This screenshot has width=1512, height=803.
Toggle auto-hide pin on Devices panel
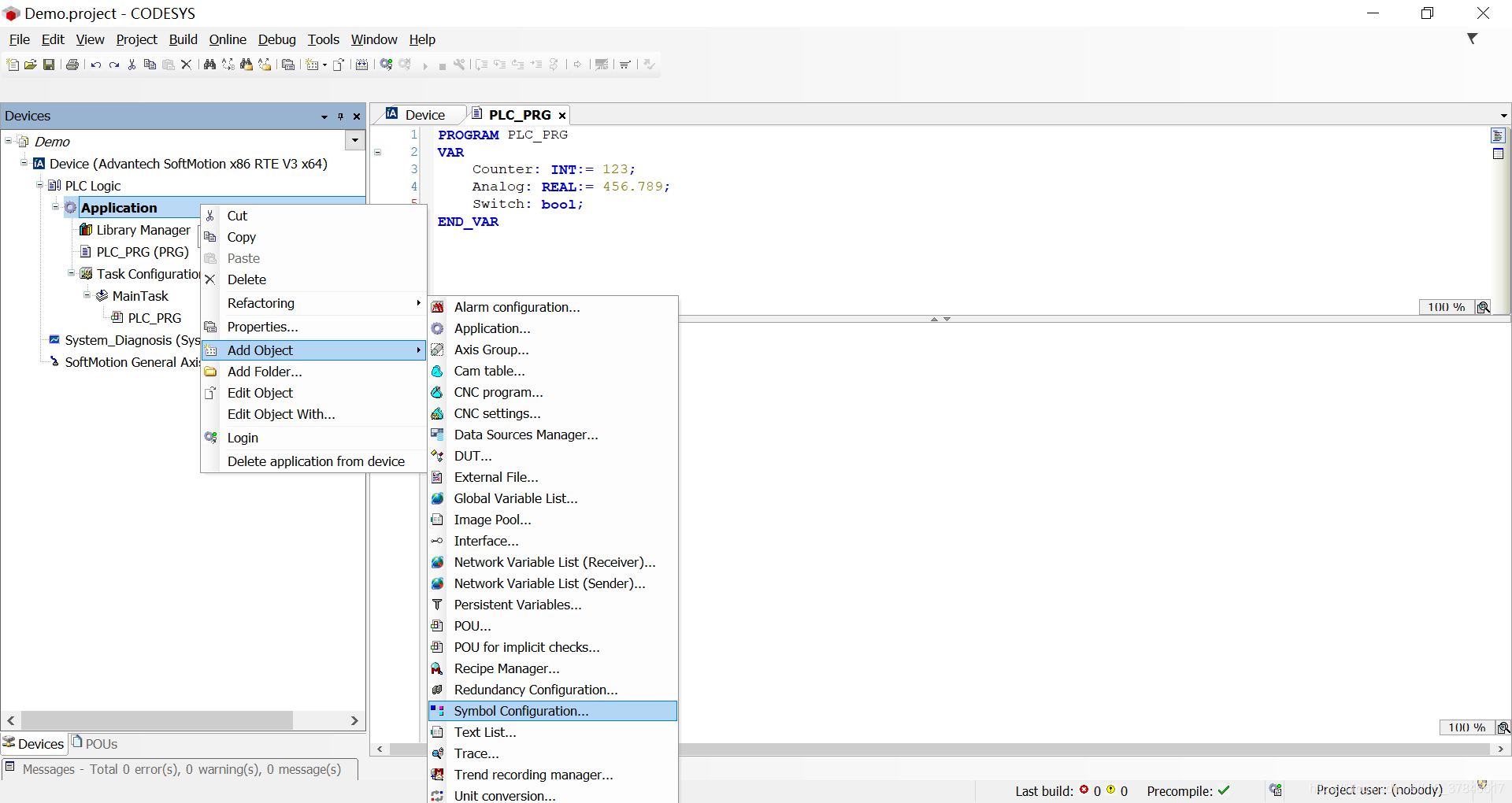pos(339,116)
